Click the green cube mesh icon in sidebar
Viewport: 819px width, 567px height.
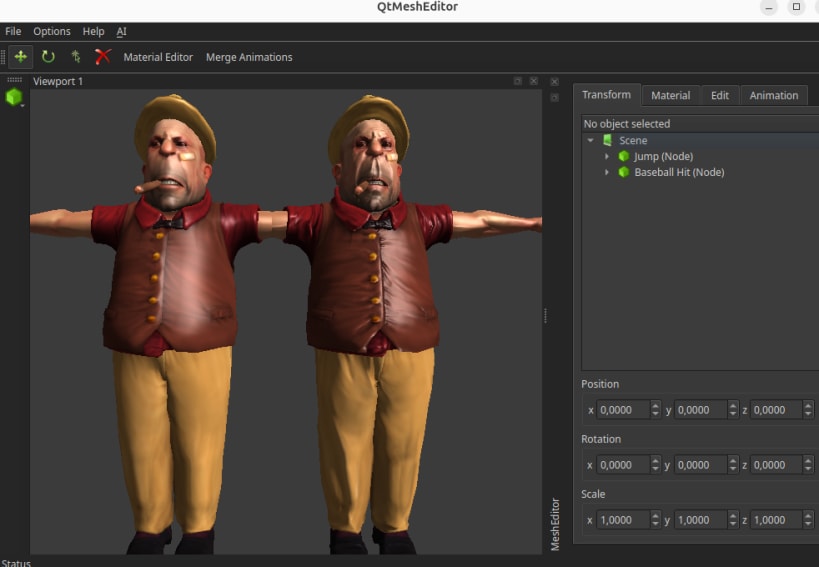click(x=14, y=97)
